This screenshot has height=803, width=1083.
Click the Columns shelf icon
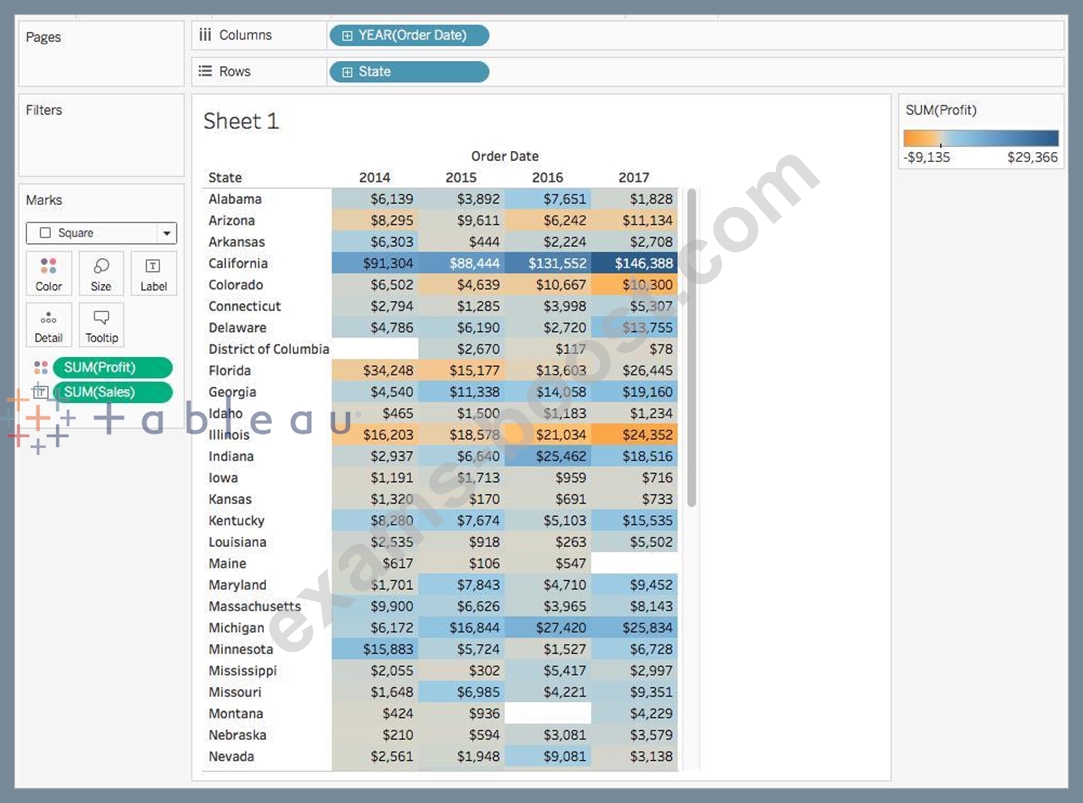coord(205,35)
